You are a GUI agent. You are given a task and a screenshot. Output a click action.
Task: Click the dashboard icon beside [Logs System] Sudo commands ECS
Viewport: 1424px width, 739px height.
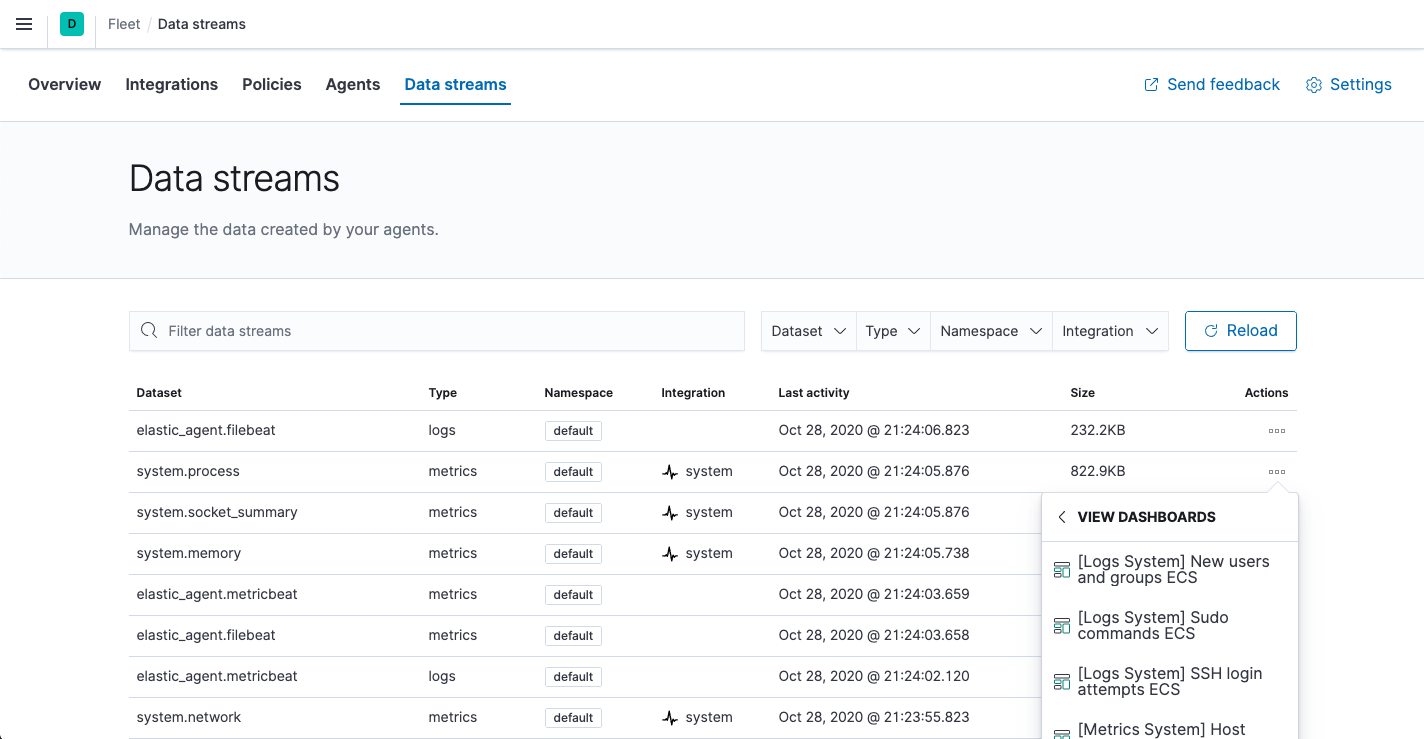click(x=1061, y=625)
